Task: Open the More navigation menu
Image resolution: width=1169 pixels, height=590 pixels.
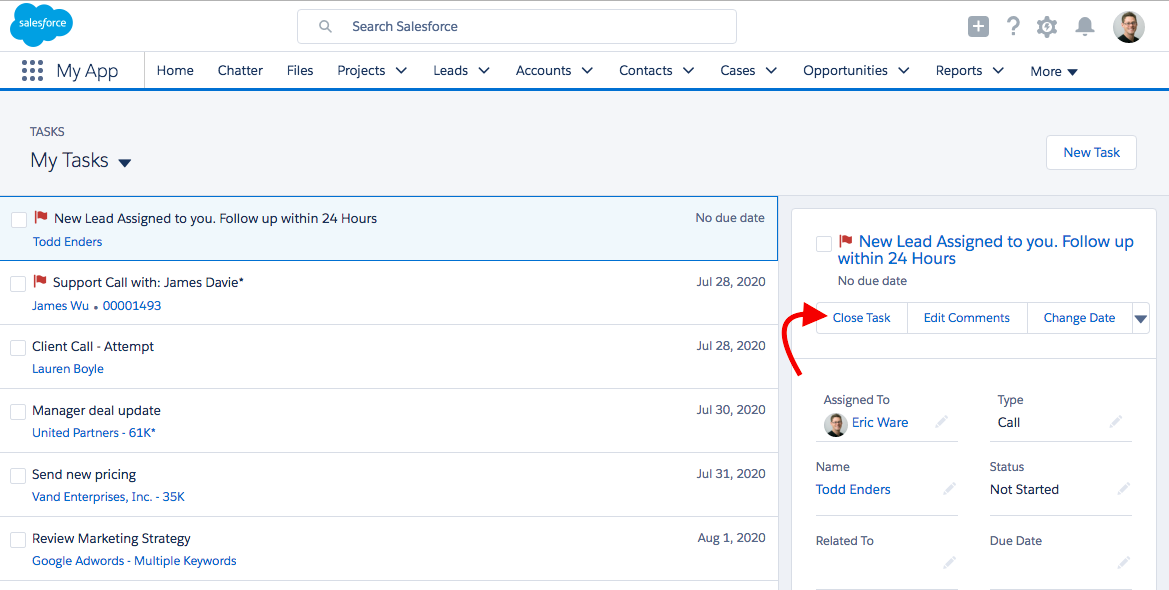Action: pos(1054,72)
